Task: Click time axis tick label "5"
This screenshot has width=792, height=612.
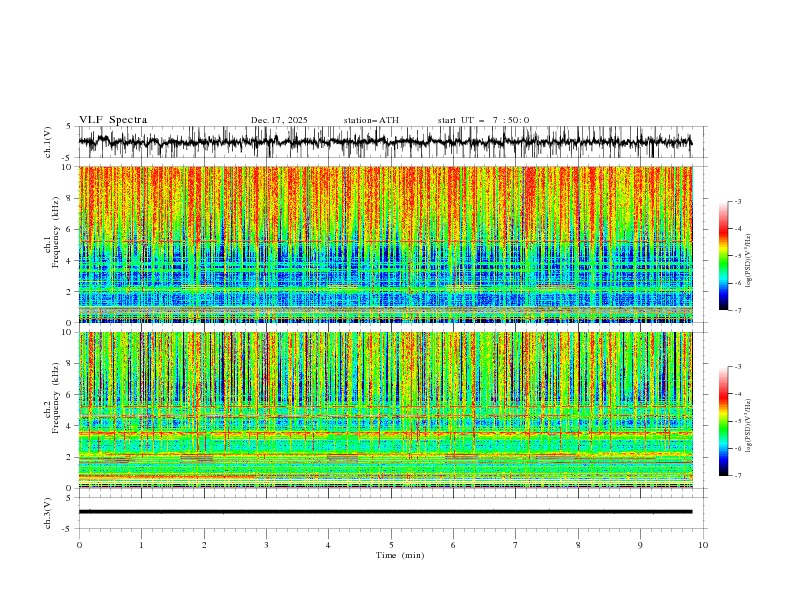Action: pos(391,545)
